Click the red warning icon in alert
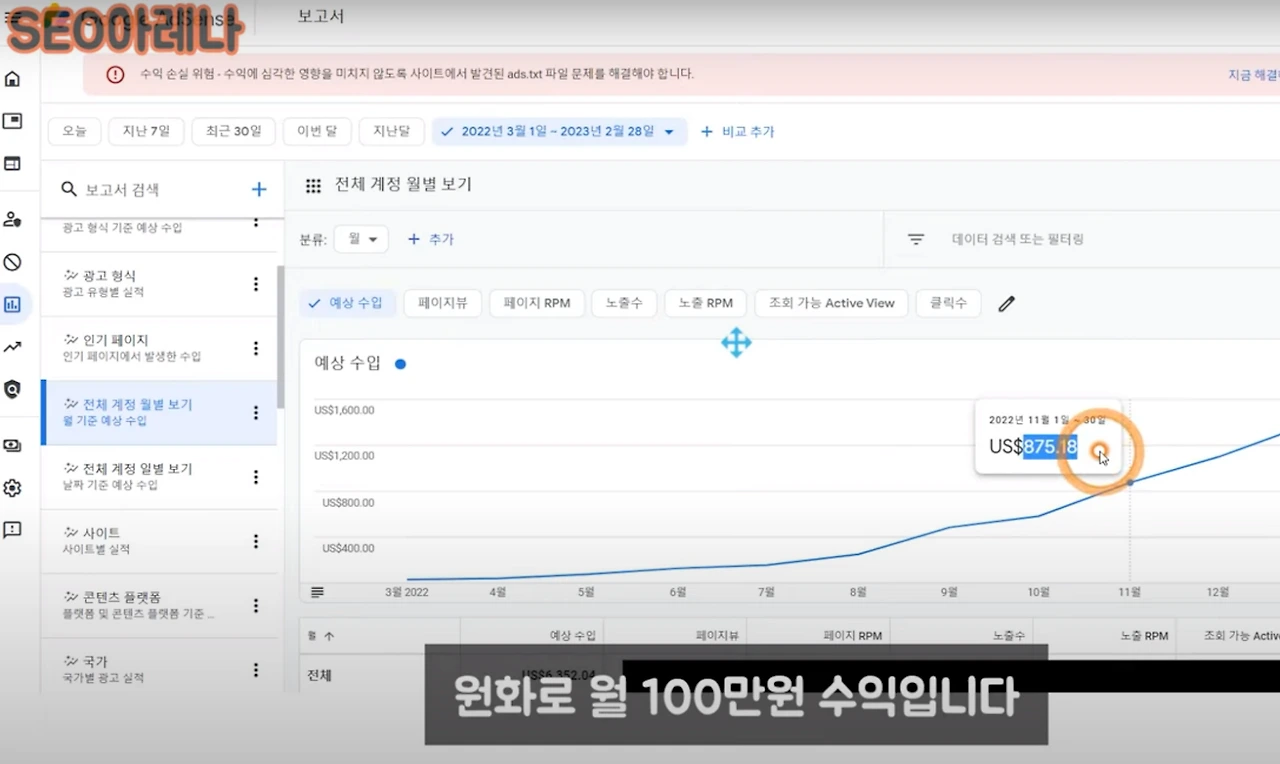The image size is (1280, 764). tap(116, 74)
